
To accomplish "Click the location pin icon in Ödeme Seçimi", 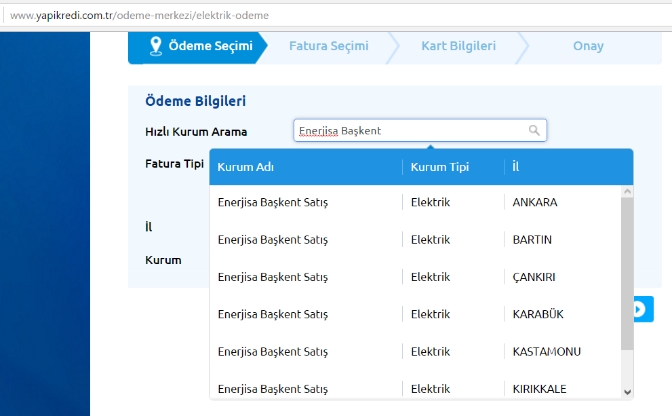I will click(156, 46).
